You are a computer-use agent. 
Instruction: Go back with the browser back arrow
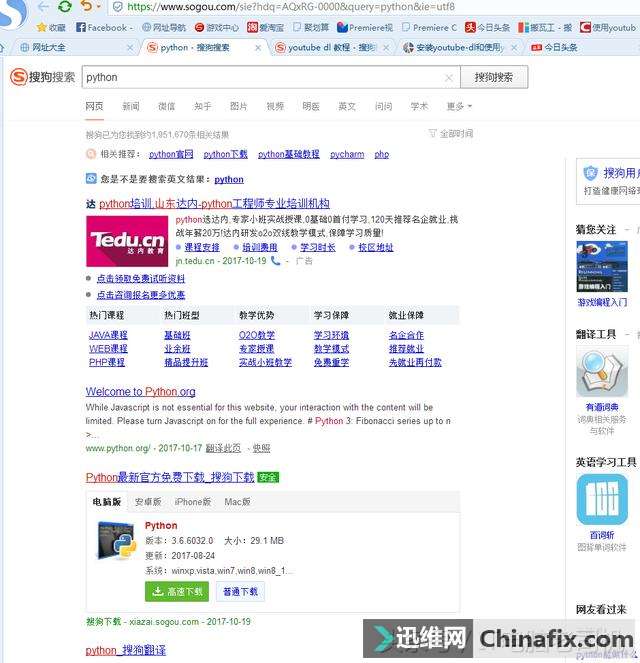pyautogui.click(x=43, y=6)
